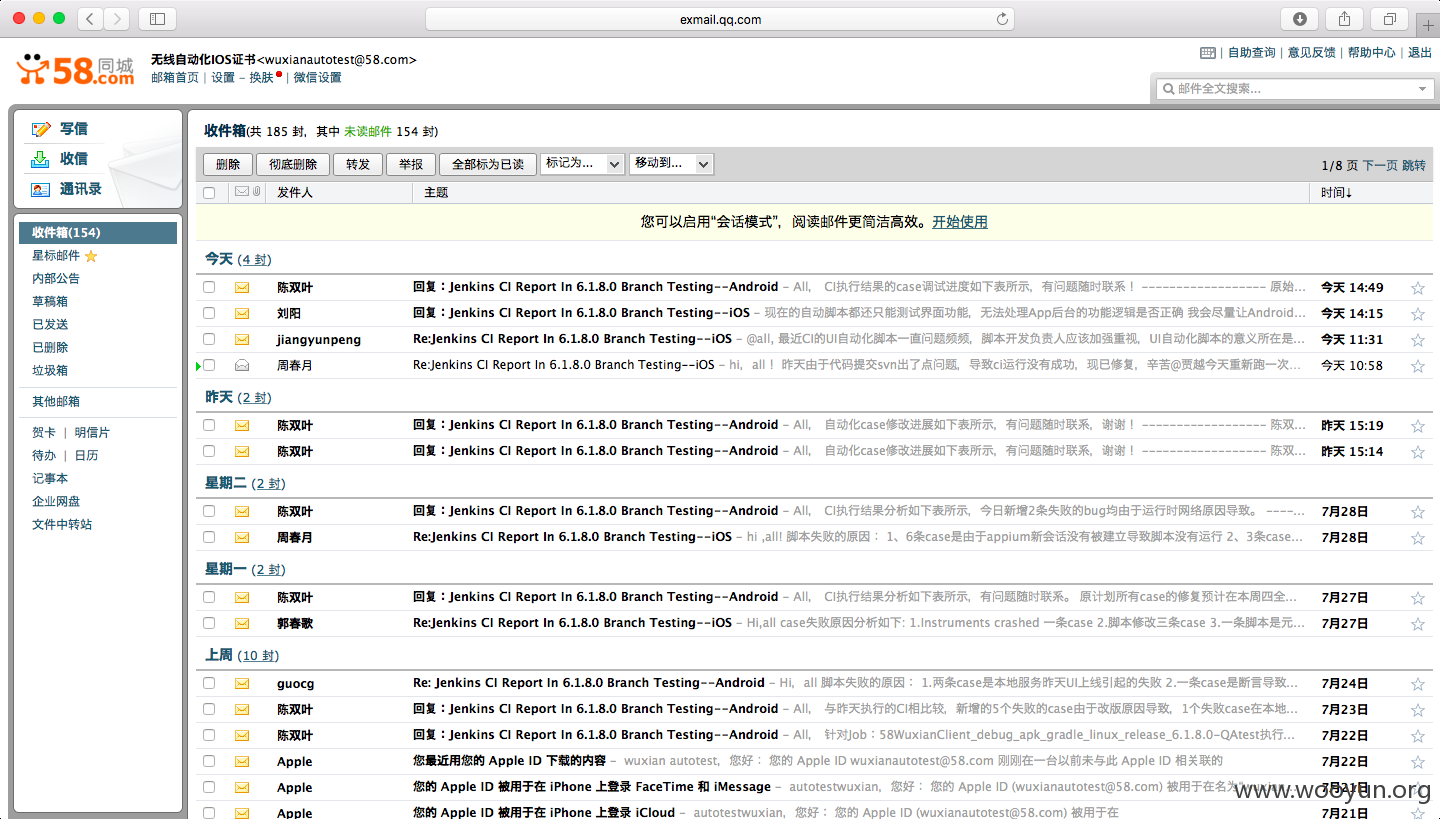Check the box for 周春月 10:58 email
This screenshot has height=819, width=1440.
(209, 365)
